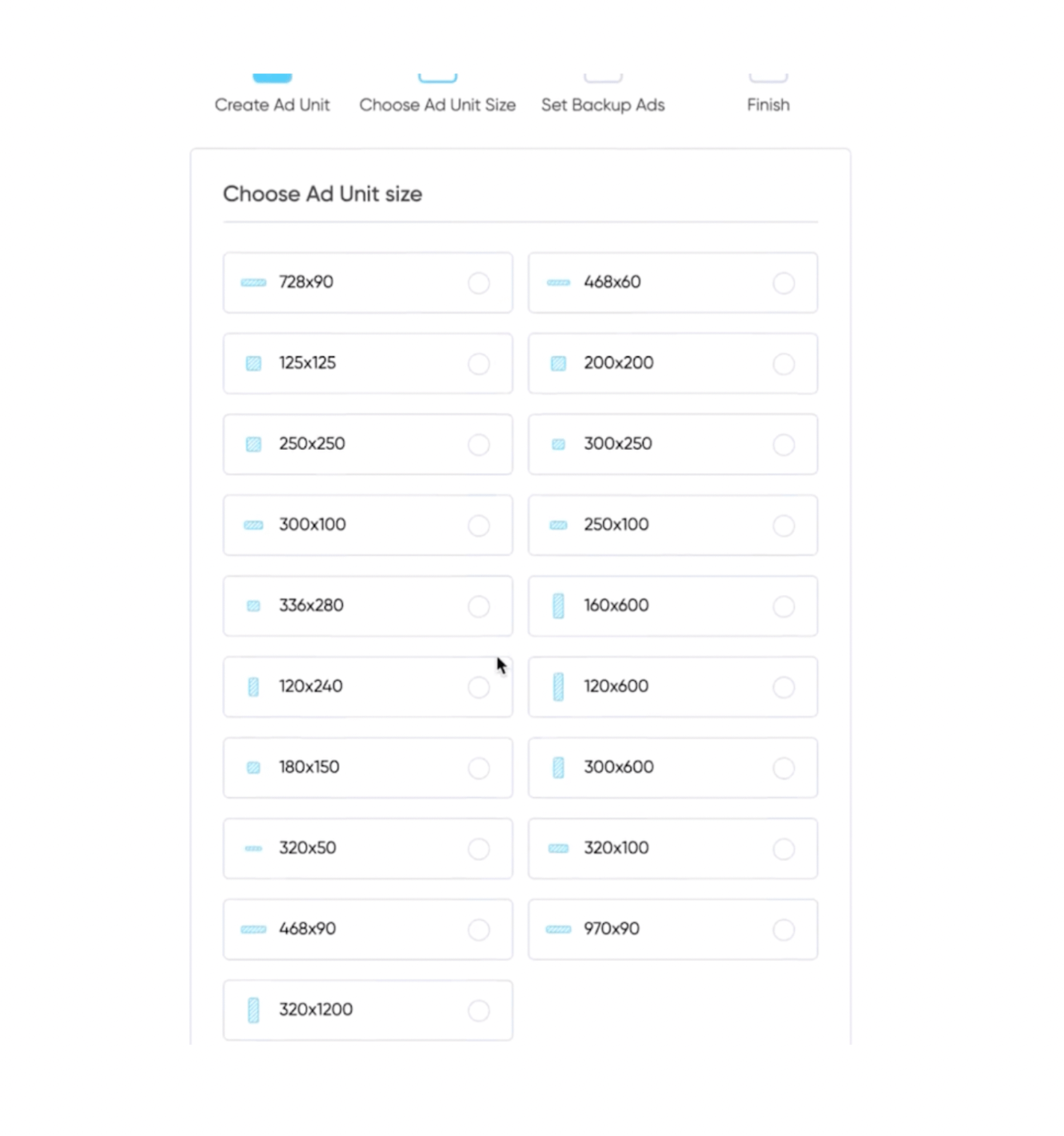Screen dimensions: 1064x1136
Task: Click the 728x90 banner shape icon
Action: click(253, 283)
